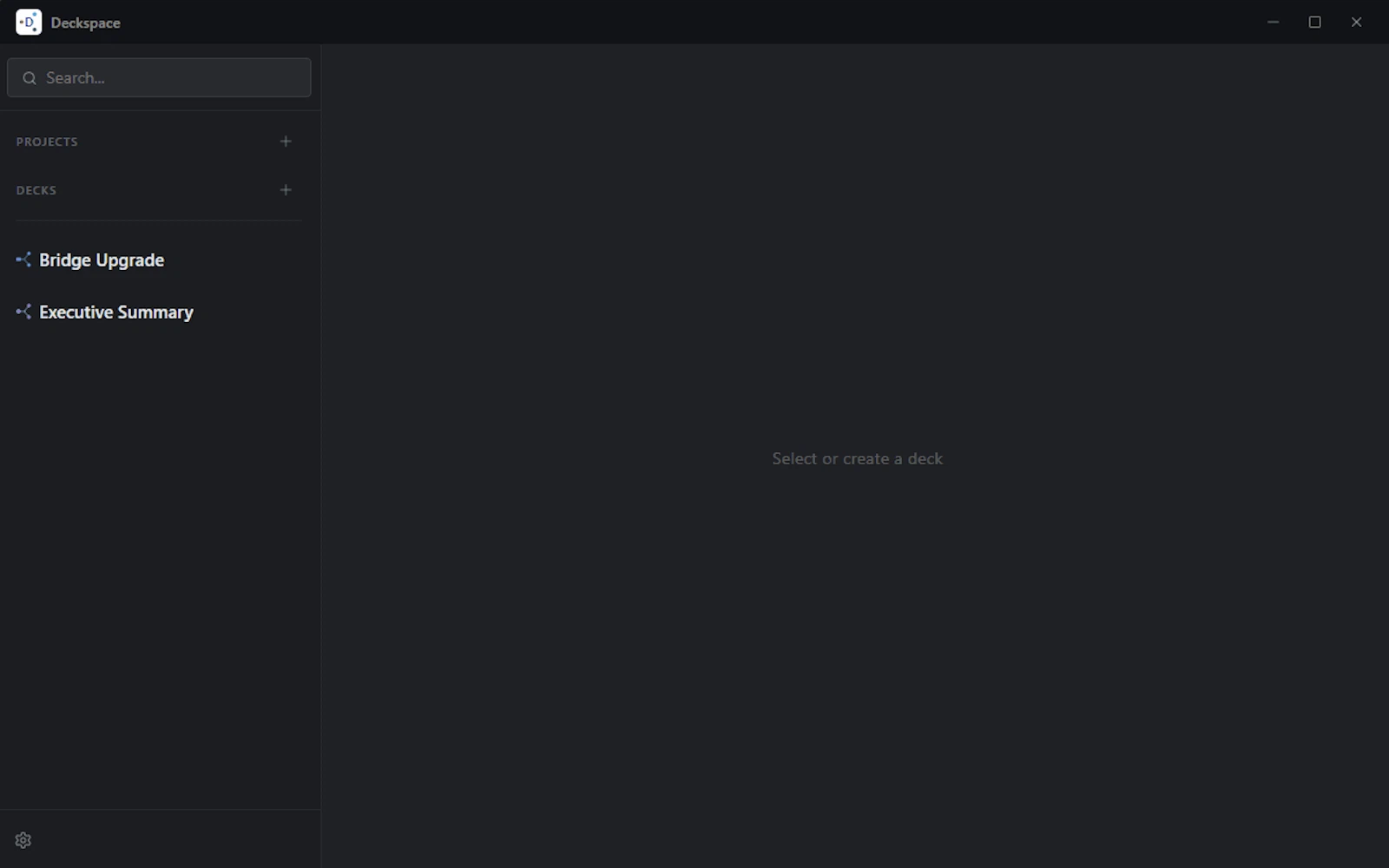The height and width of the screenshot is (868, 1389).
Task: Add a new project with the plus icon
Action: click(286, 141)
